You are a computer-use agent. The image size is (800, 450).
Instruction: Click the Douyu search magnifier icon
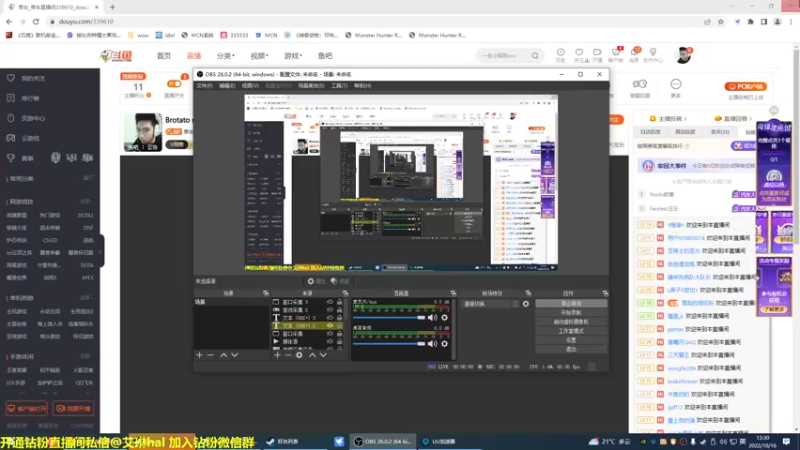click(x=535, y=56)
